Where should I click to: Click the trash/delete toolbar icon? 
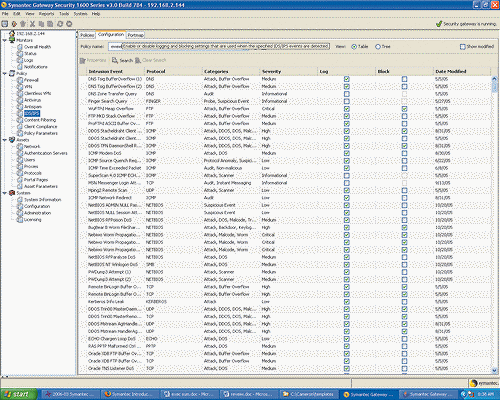(x=23, y=24)
